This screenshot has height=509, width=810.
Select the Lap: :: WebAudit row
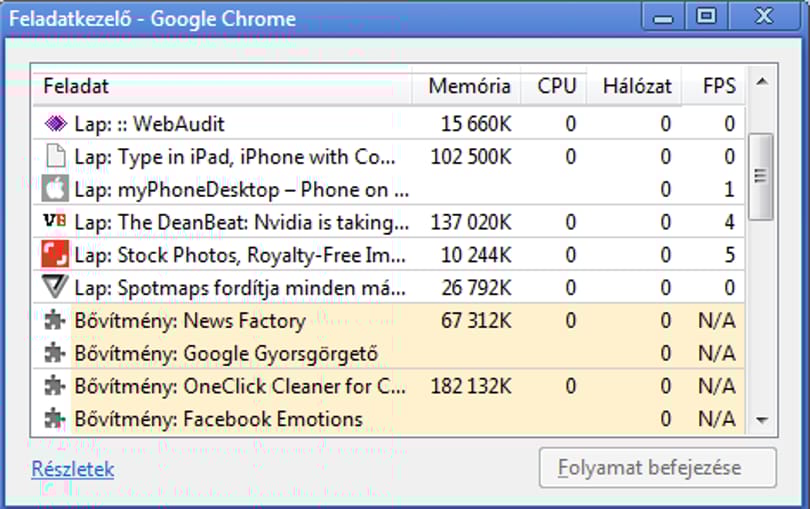(389, 124)
